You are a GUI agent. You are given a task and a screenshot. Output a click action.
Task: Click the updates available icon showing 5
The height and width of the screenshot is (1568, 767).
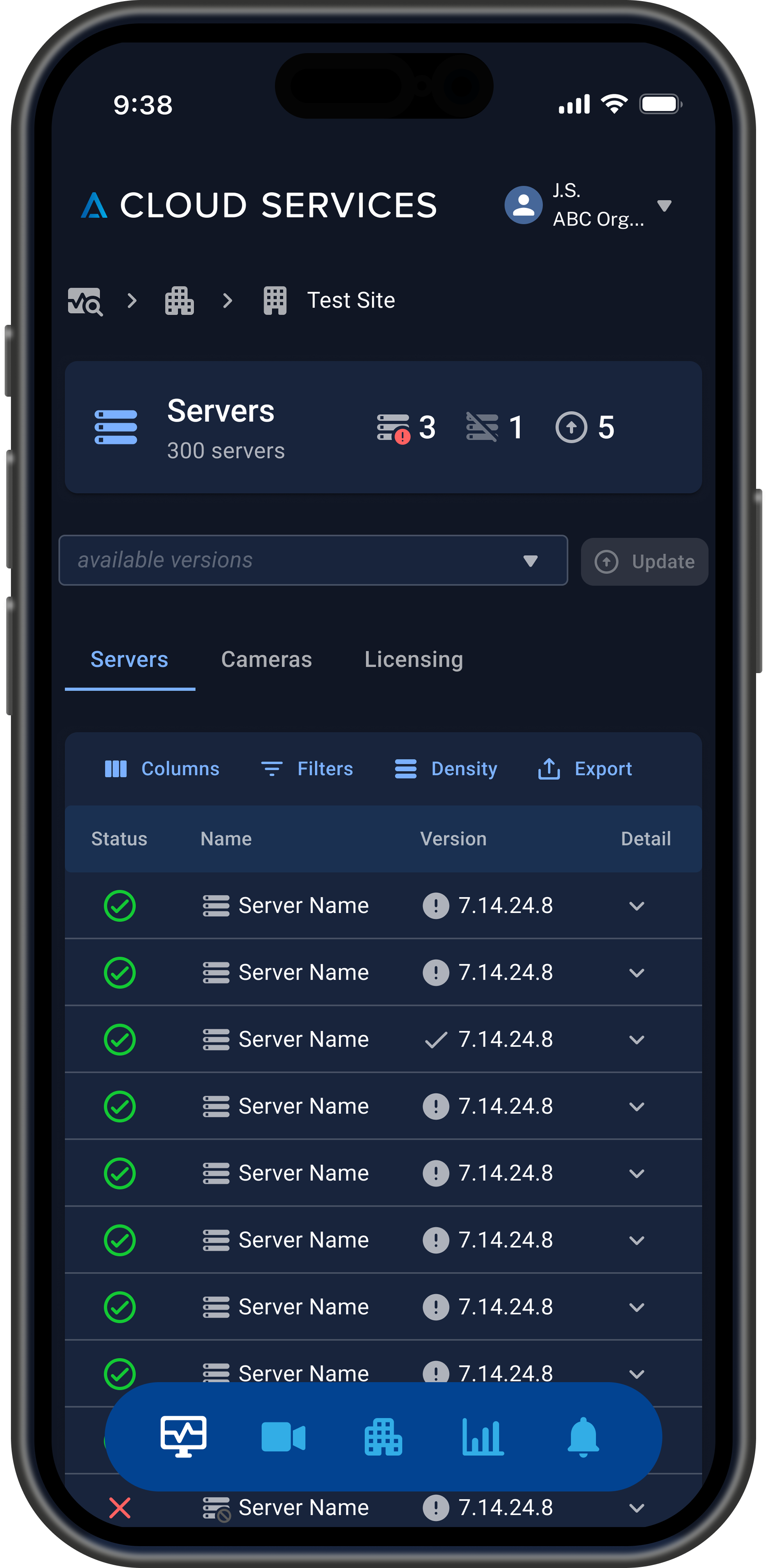[571, 427]
